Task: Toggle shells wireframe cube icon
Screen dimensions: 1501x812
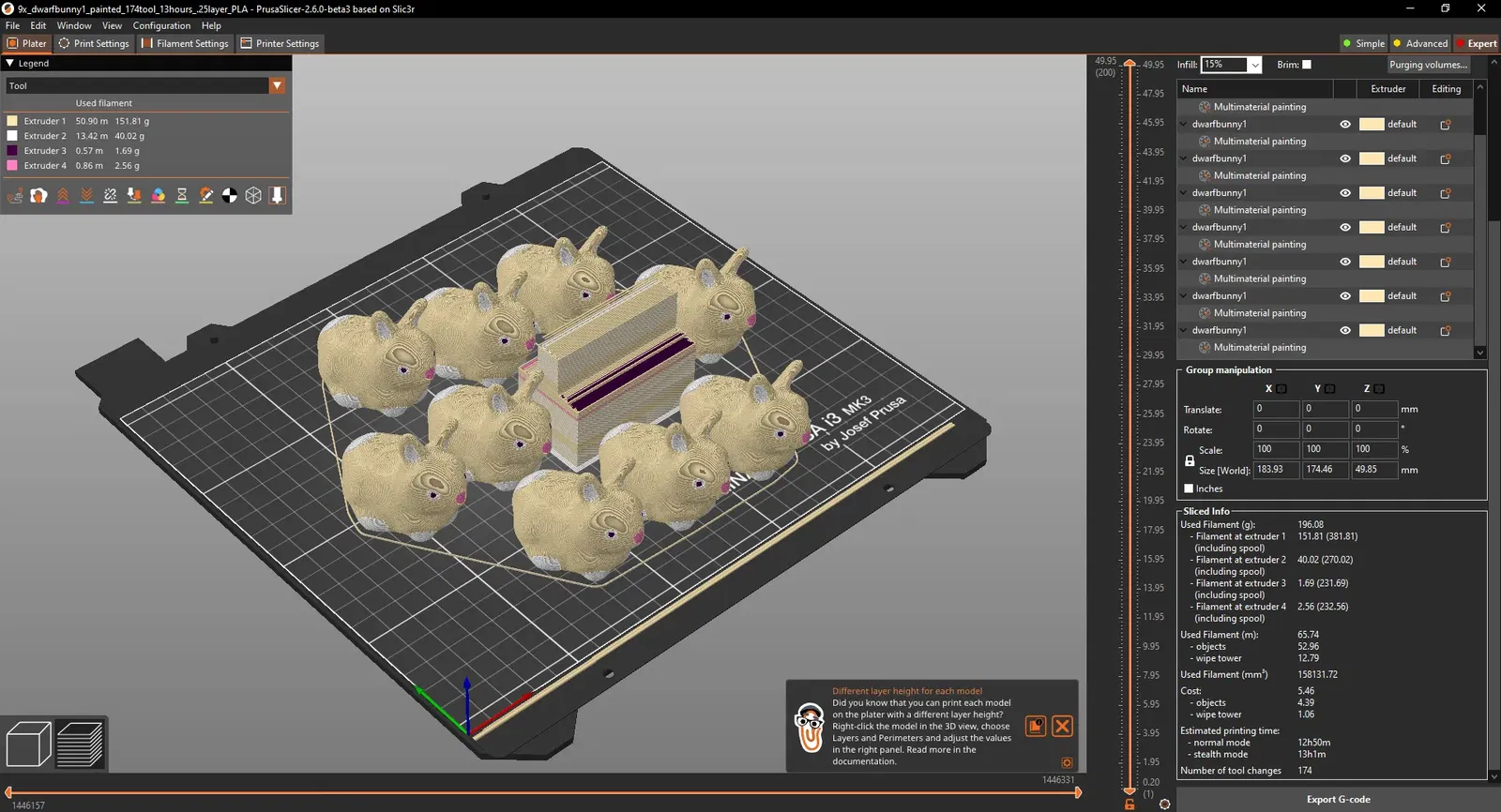Action: coord(253,195)
